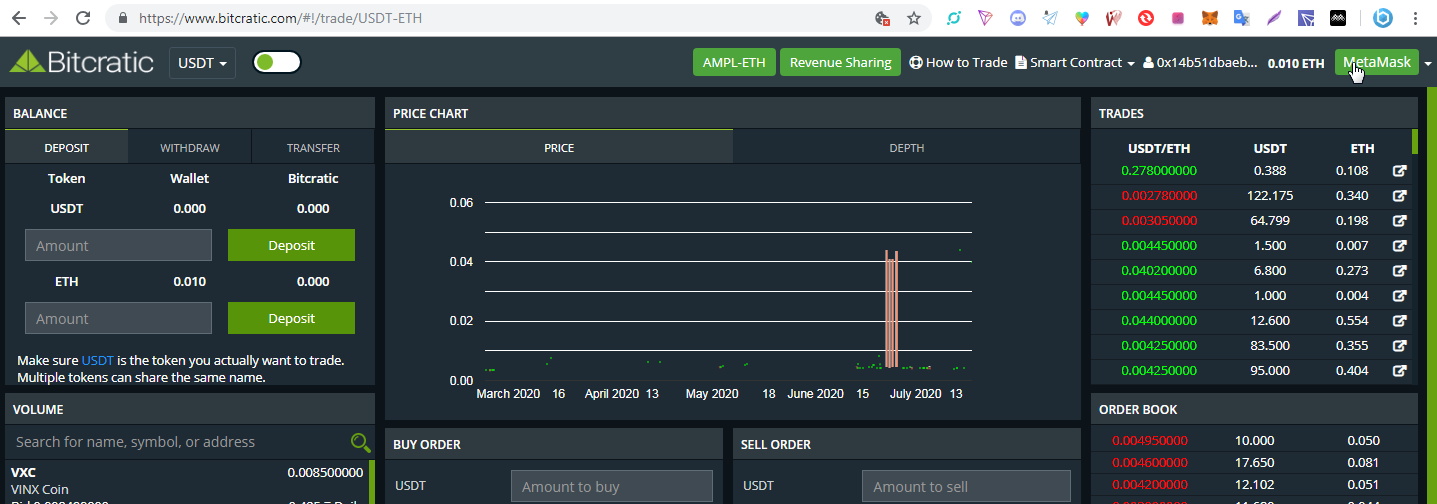View site security lock info

coord(123,18)
